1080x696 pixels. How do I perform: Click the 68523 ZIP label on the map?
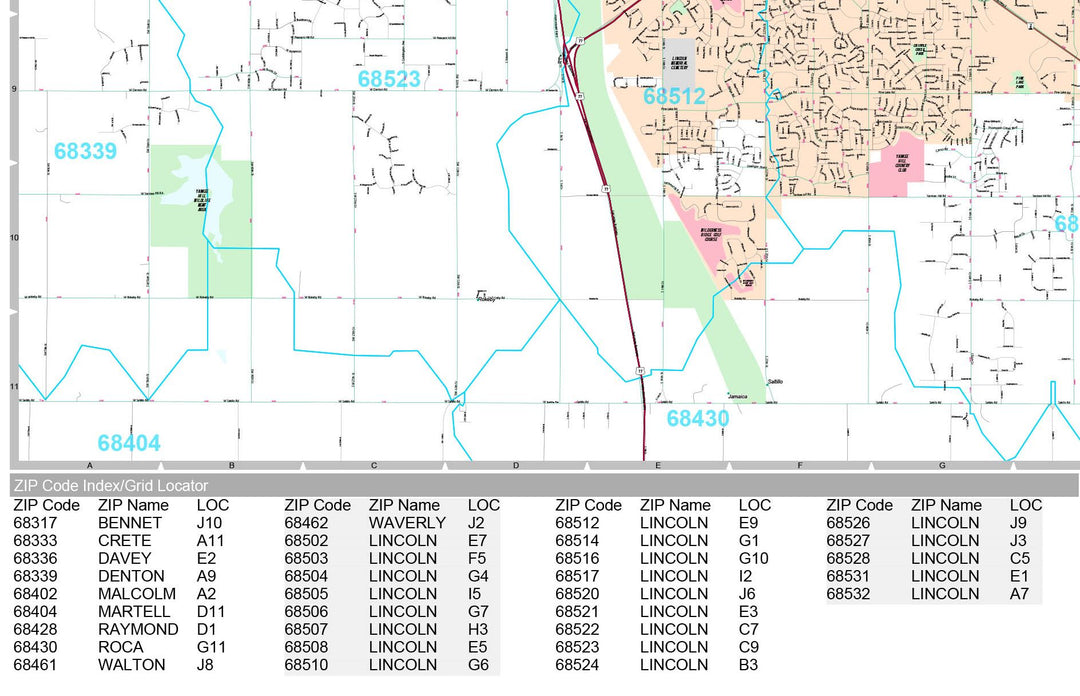point(389,79)
